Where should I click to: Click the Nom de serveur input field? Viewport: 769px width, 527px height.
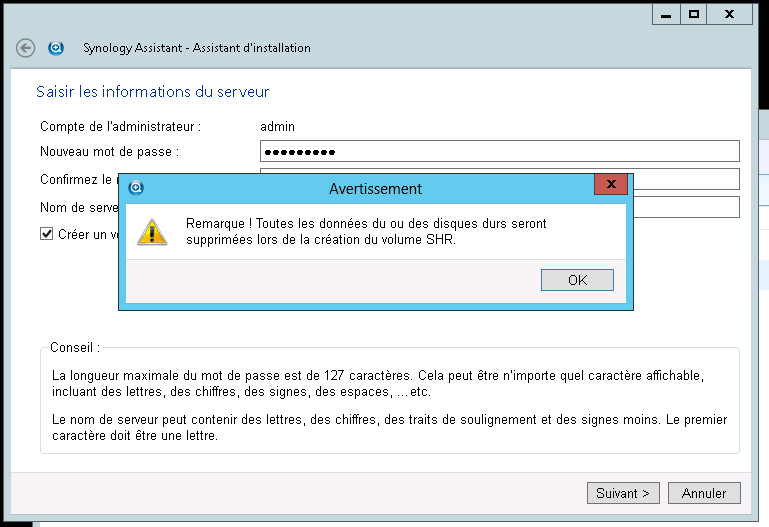[687, 207]
